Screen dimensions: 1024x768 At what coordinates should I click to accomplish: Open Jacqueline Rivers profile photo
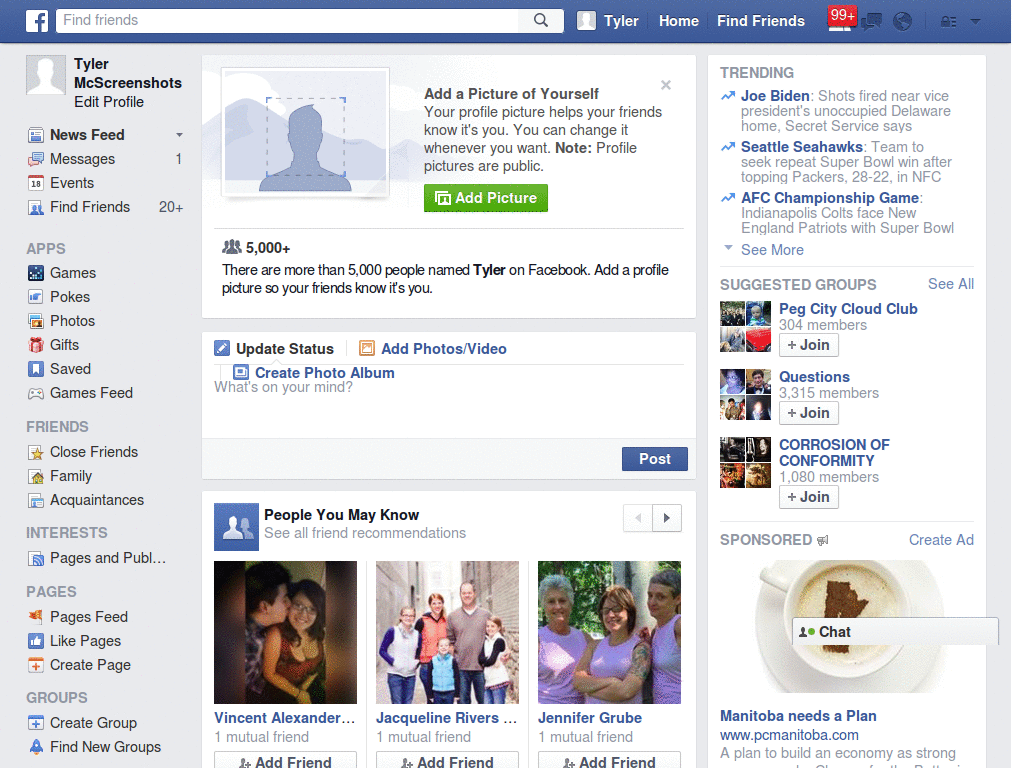click(x=447, y=632)
